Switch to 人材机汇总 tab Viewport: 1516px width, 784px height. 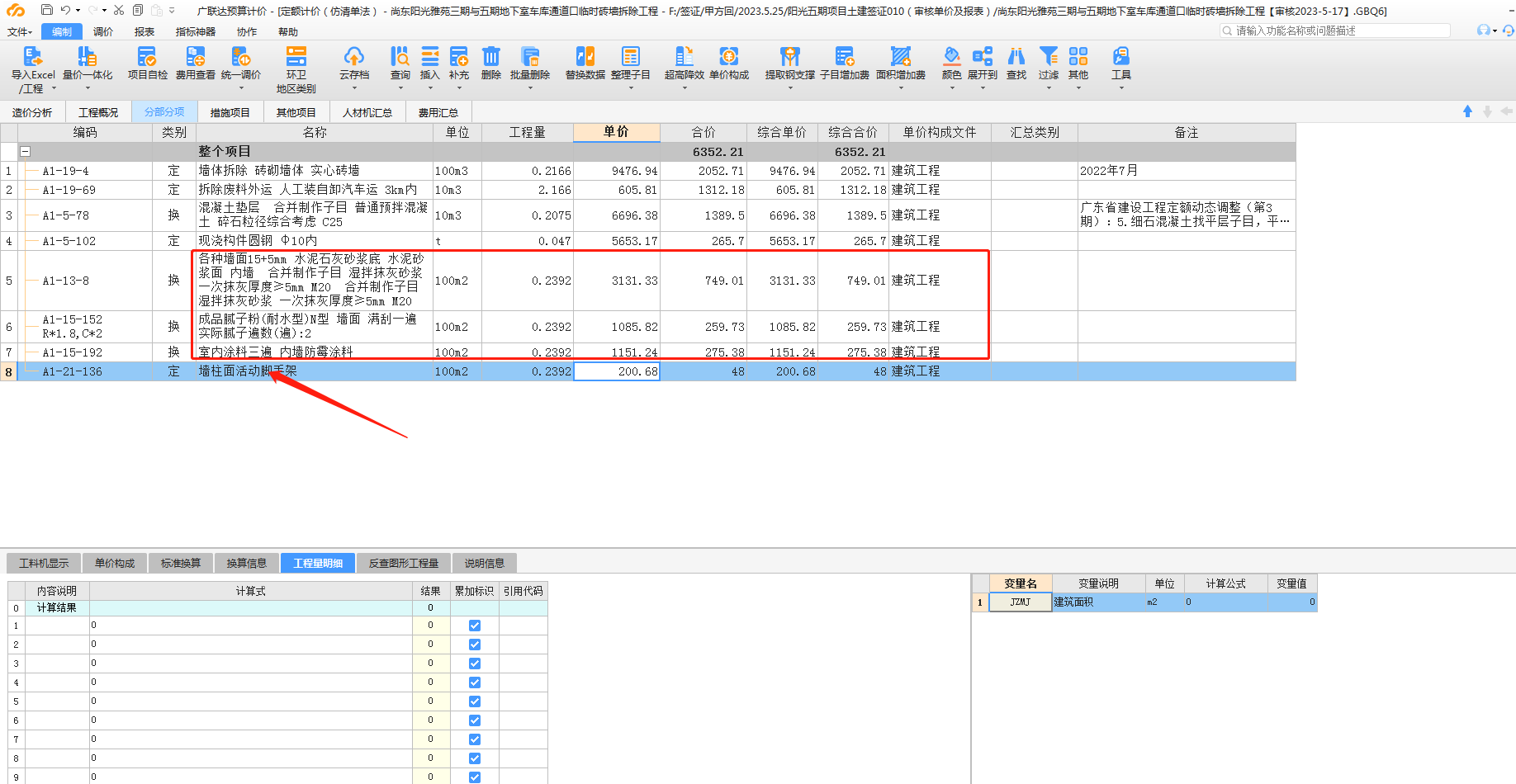[367, 112]
